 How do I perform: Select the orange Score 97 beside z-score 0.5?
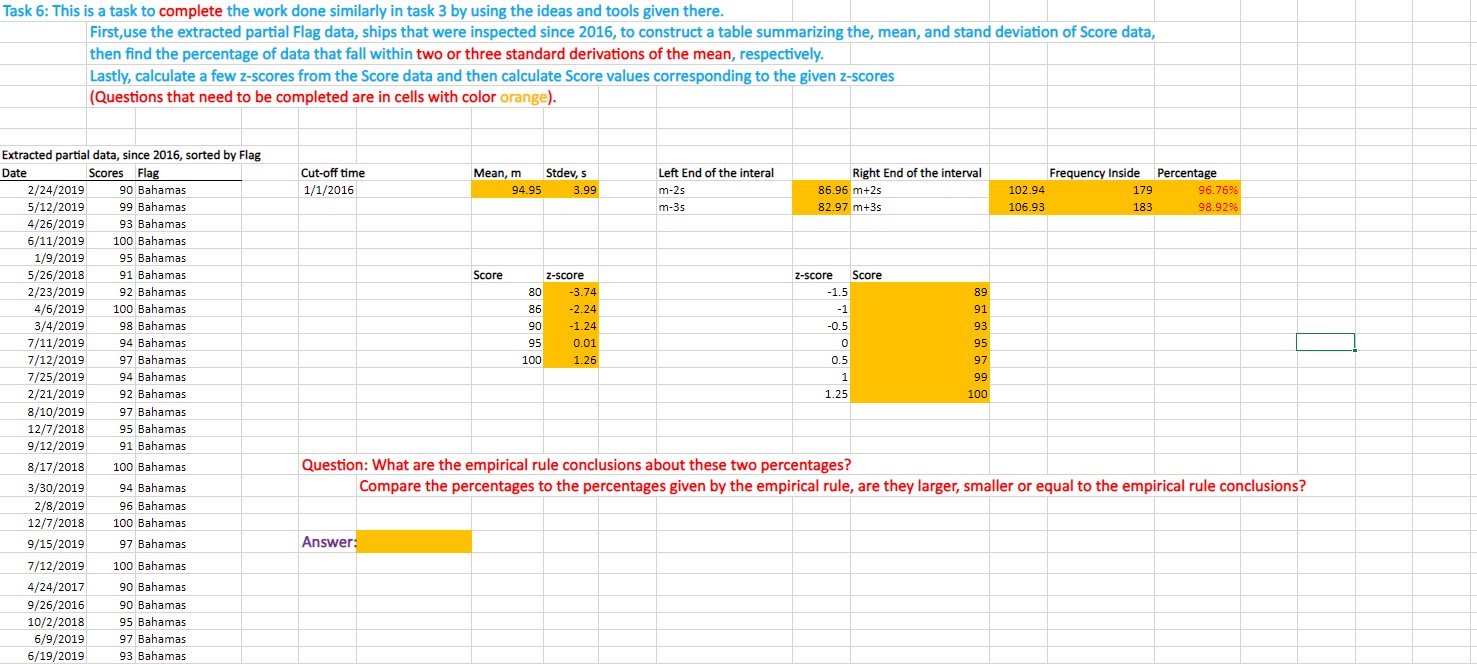[x=920, y=360]
